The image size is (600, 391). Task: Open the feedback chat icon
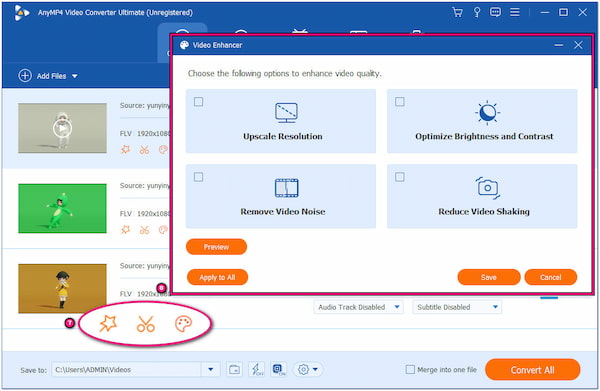coord(495,13)
